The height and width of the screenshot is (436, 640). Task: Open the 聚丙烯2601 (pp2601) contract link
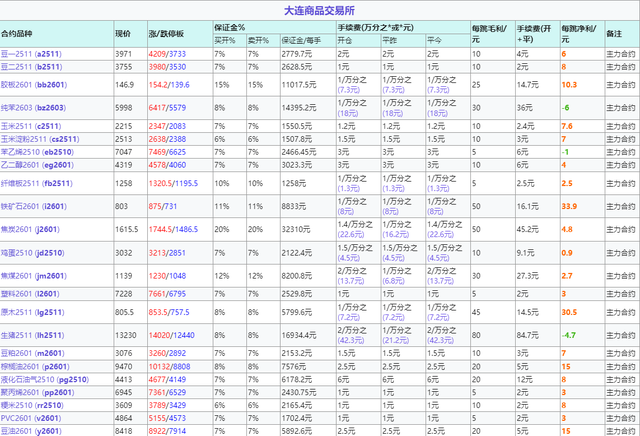(37, 392)
